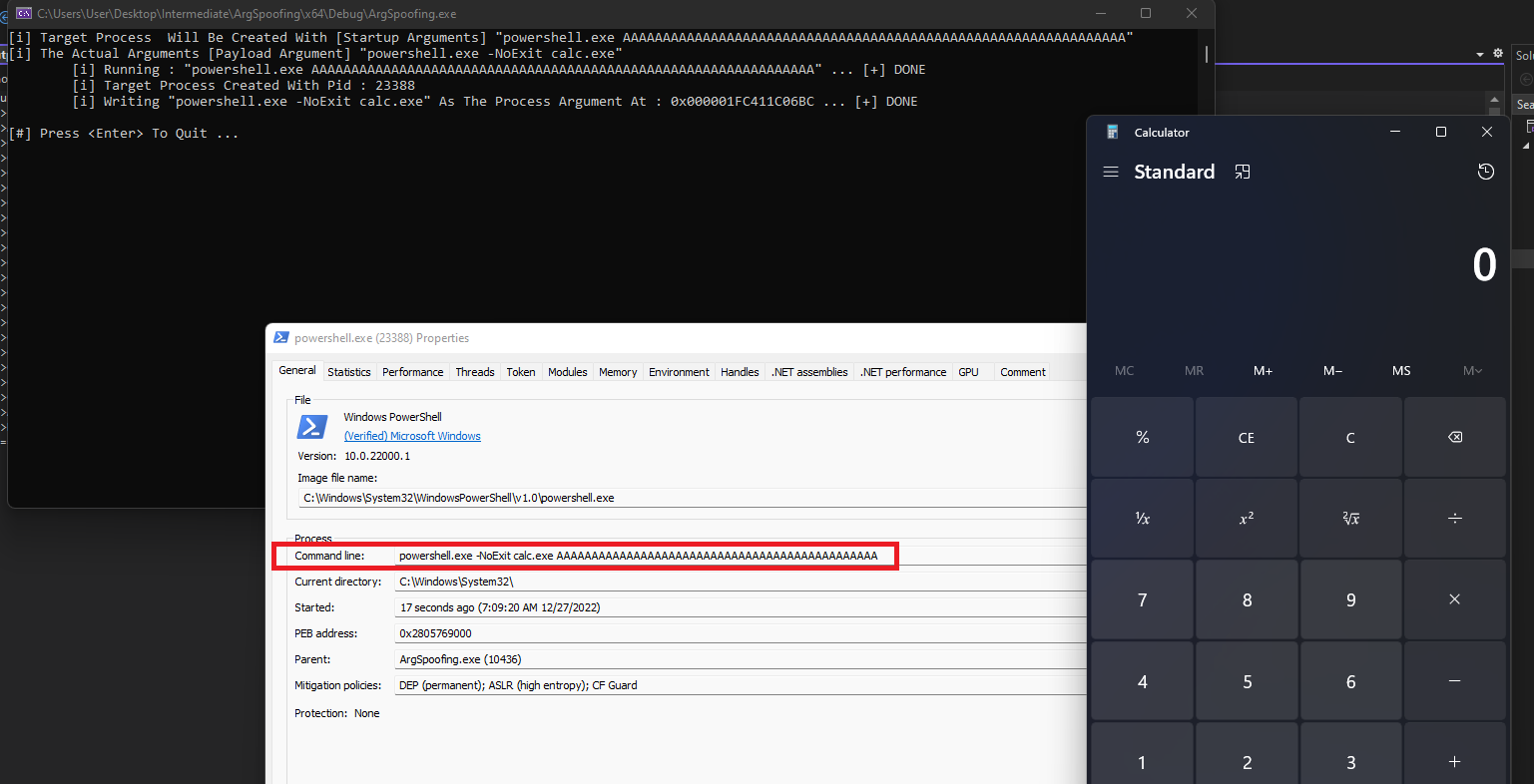The height and width of the screenshot is (784, 1534).
Task: Click the Calculator display showing 0
Action: tap(1484, 264)
